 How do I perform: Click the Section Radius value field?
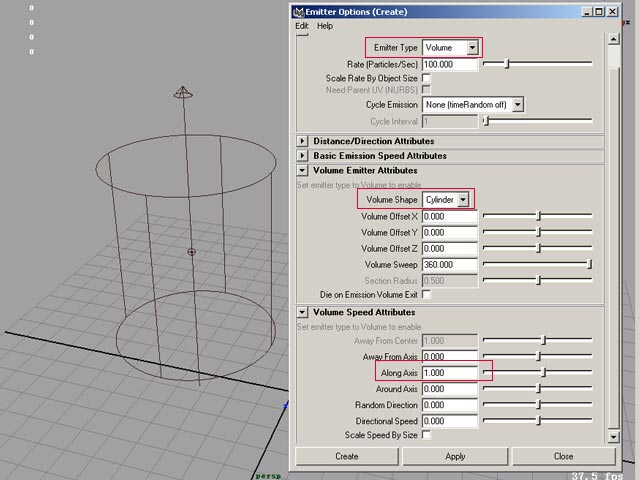(x=450, y=281)
